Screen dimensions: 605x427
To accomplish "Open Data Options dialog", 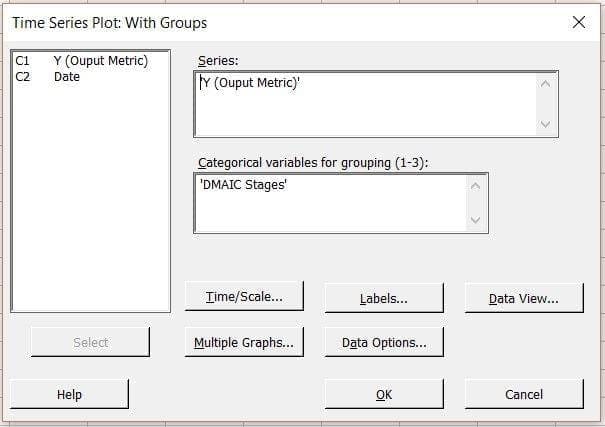I will [384, 342].
